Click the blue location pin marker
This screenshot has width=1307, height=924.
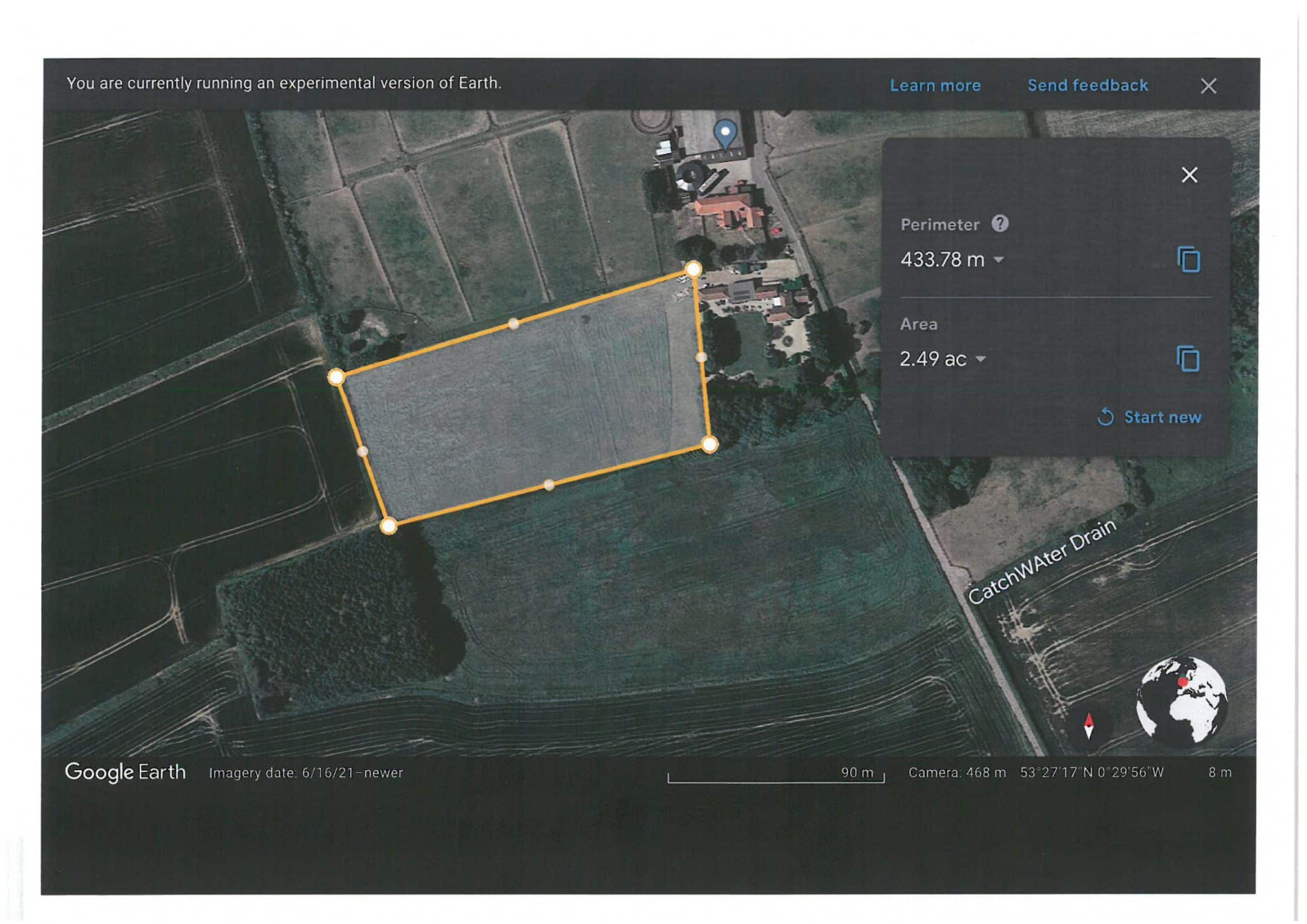tap(725, 134)
